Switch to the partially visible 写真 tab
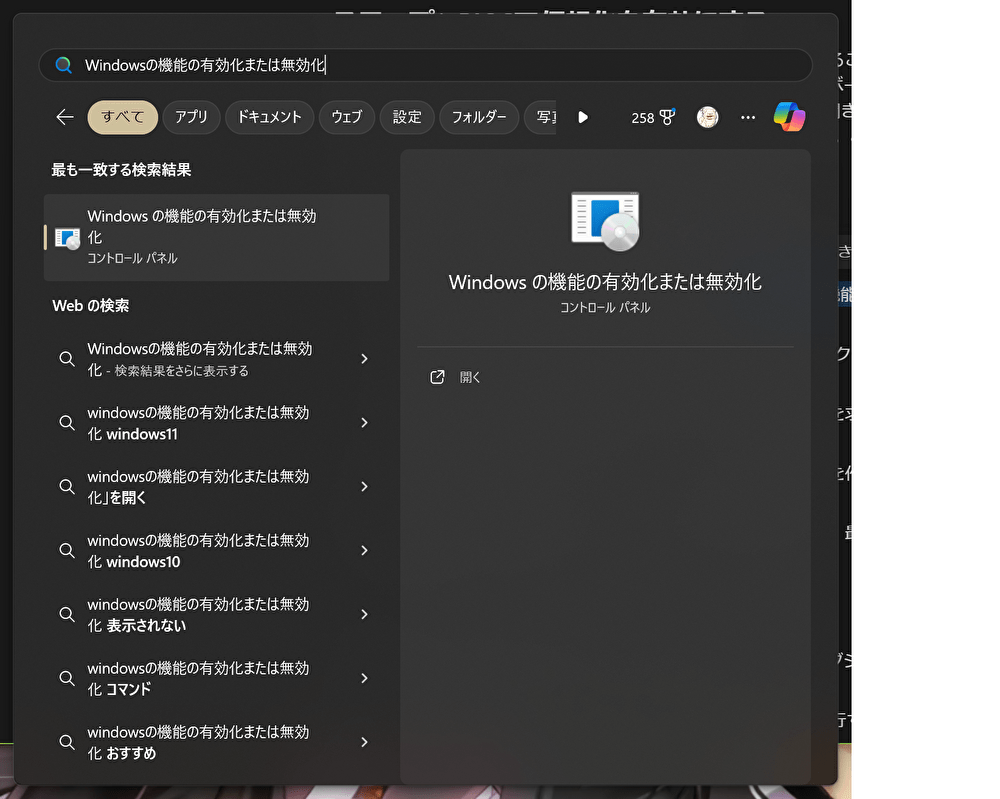 pyautogui.click(x=541, y=117)
